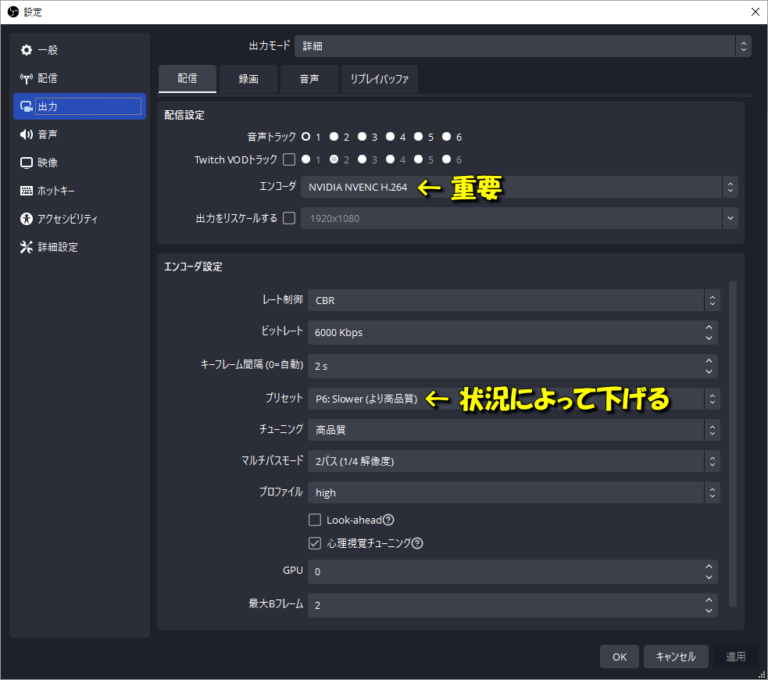Click the OK button
The width and height of the screenshot is (768, 680).
tap(619, 657)
